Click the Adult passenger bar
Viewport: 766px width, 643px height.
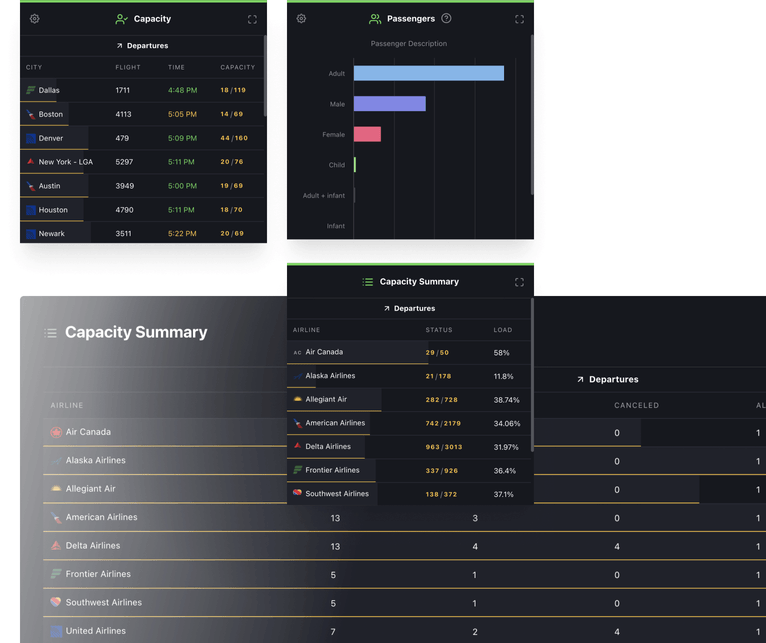(428, 74)
